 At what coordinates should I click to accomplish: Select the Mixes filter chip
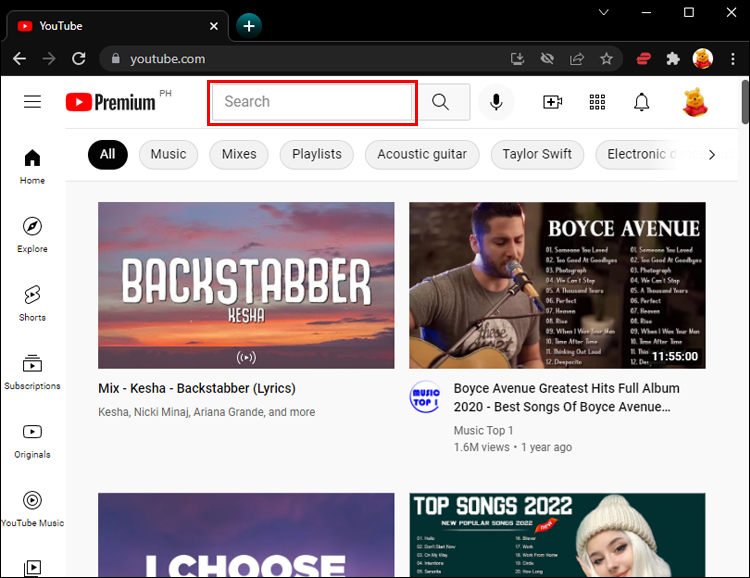click(239, 155)
